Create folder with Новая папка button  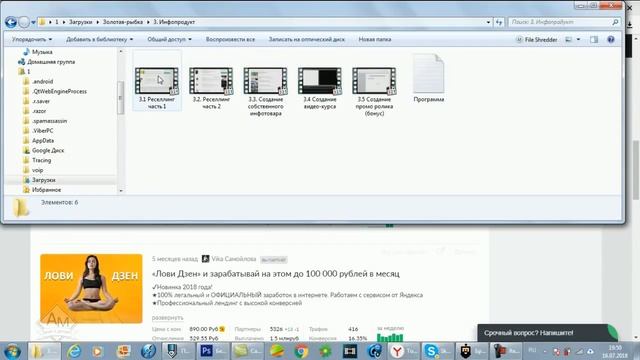(x=375, y=40)
